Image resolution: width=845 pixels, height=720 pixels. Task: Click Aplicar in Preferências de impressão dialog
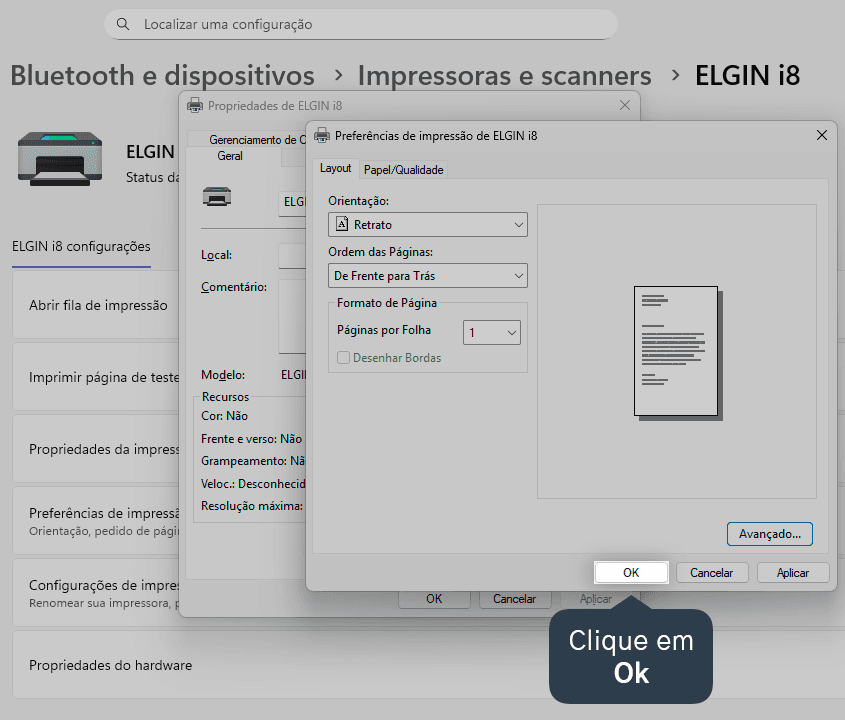click(x=793, y=572)
